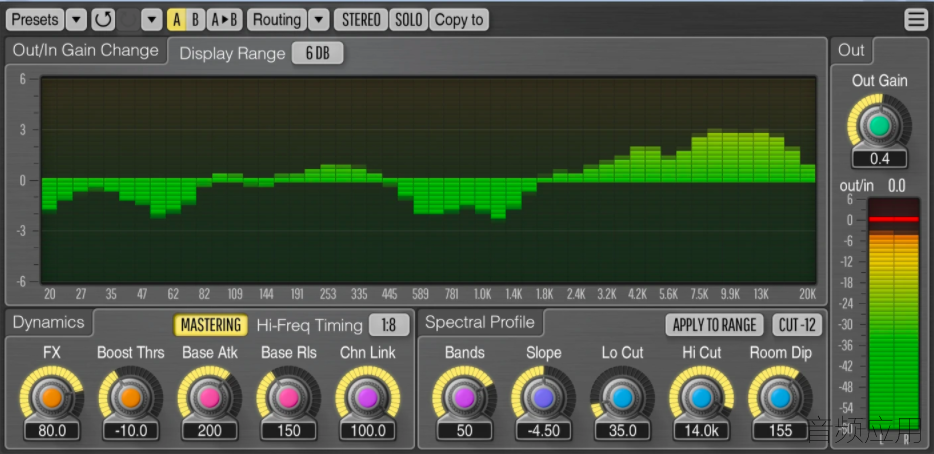Open the Presets menu
Viewport: 934px width, 454px height.
pyautogui.click(x=35, y=20)
